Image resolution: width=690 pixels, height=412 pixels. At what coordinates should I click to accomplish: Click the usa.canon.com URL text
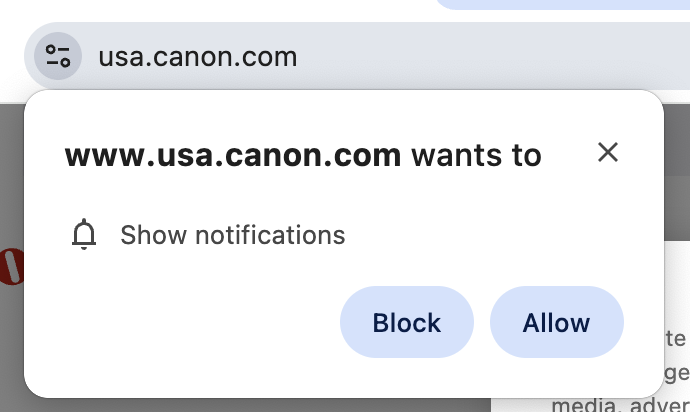(198, 57)
